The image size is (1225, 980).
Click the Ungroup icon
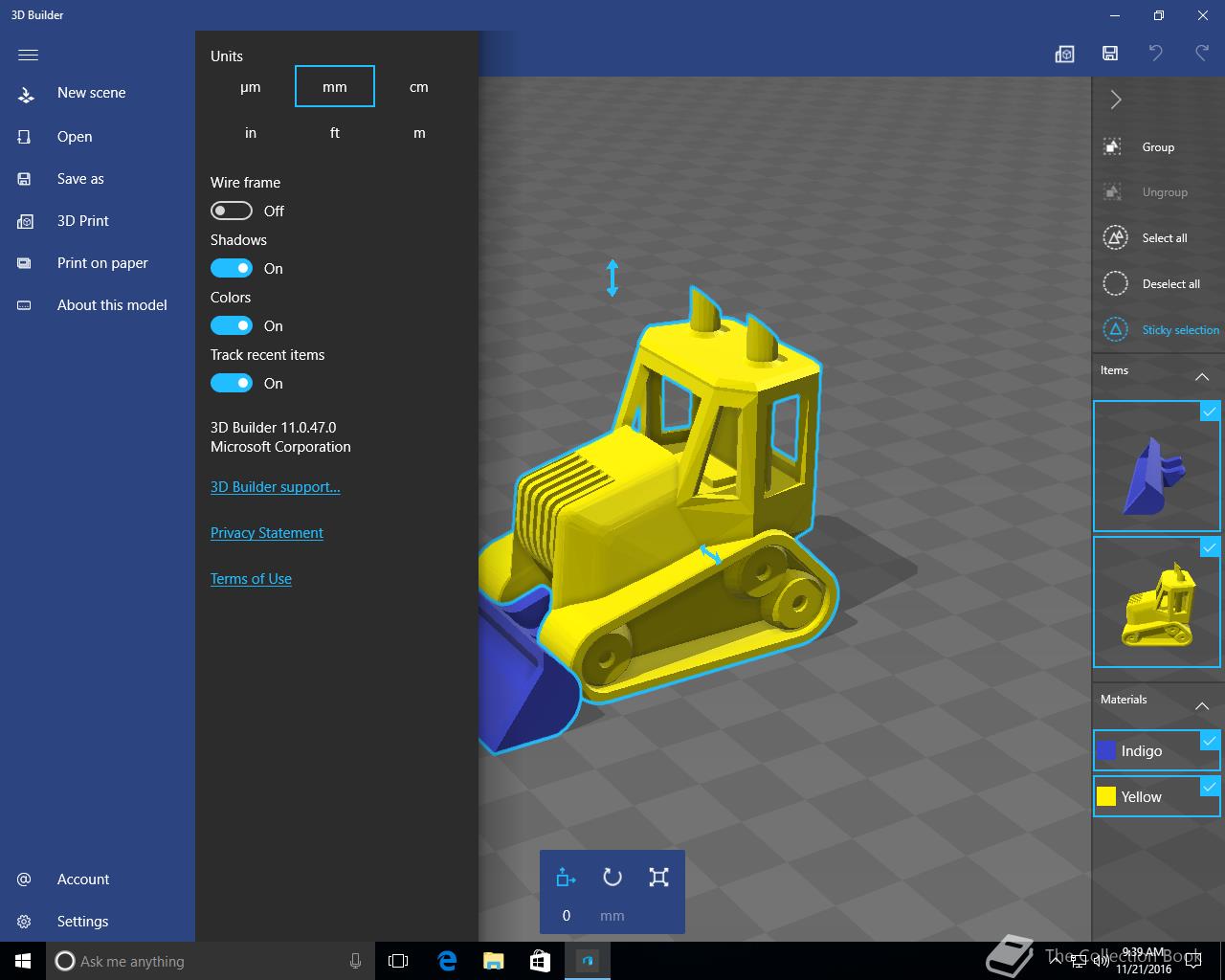click(x=1113, y=192)
